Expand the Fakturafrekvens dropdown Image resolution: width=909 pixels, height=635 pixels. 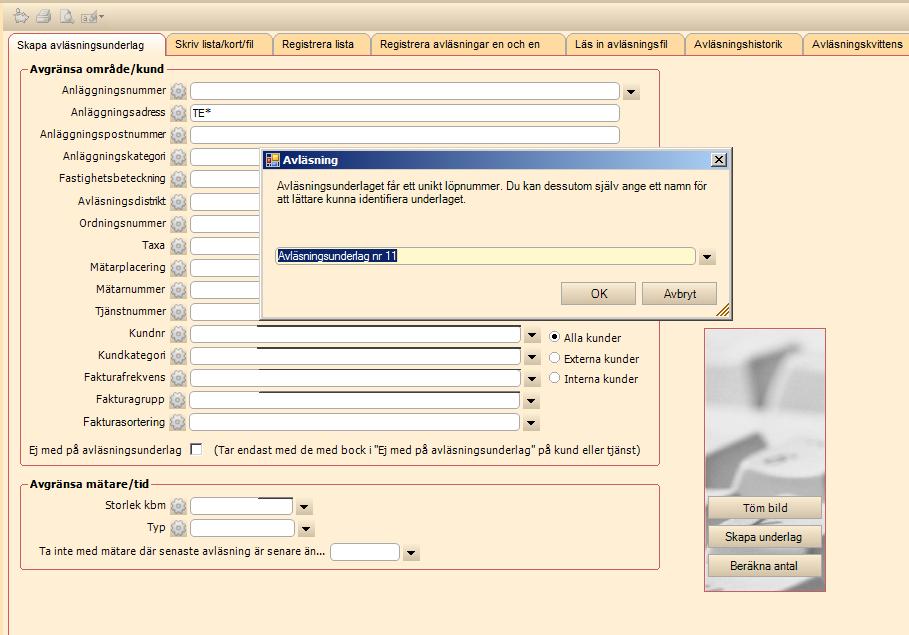point(532,379)
